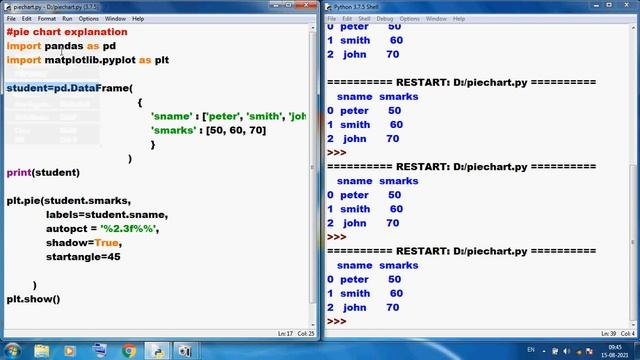Click 'startangle=45' line
This screenshot has width=640, height=360.
[83, 257]
